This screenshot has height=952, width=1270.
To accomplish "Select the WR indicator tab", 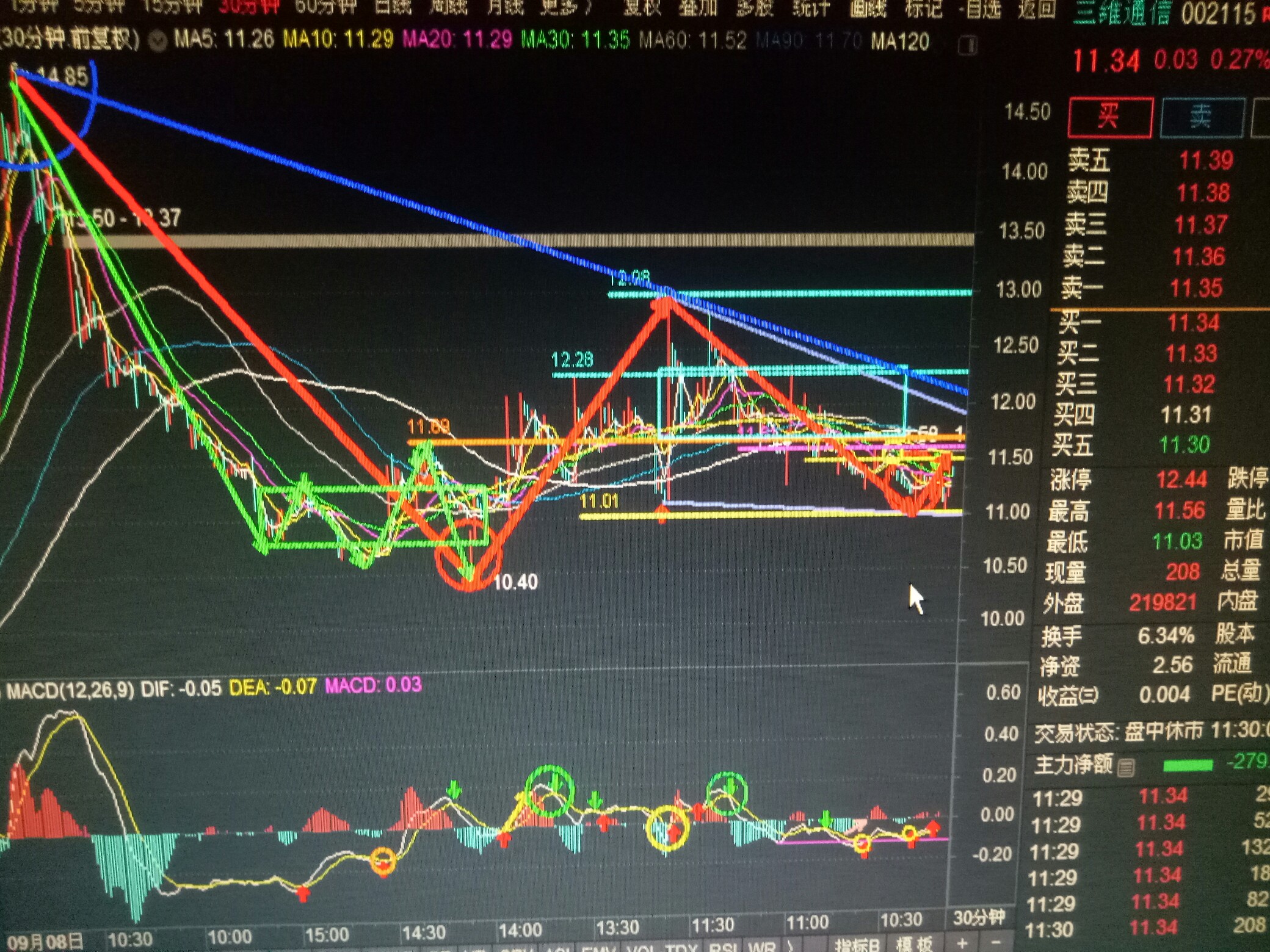I will click(761, 948).
